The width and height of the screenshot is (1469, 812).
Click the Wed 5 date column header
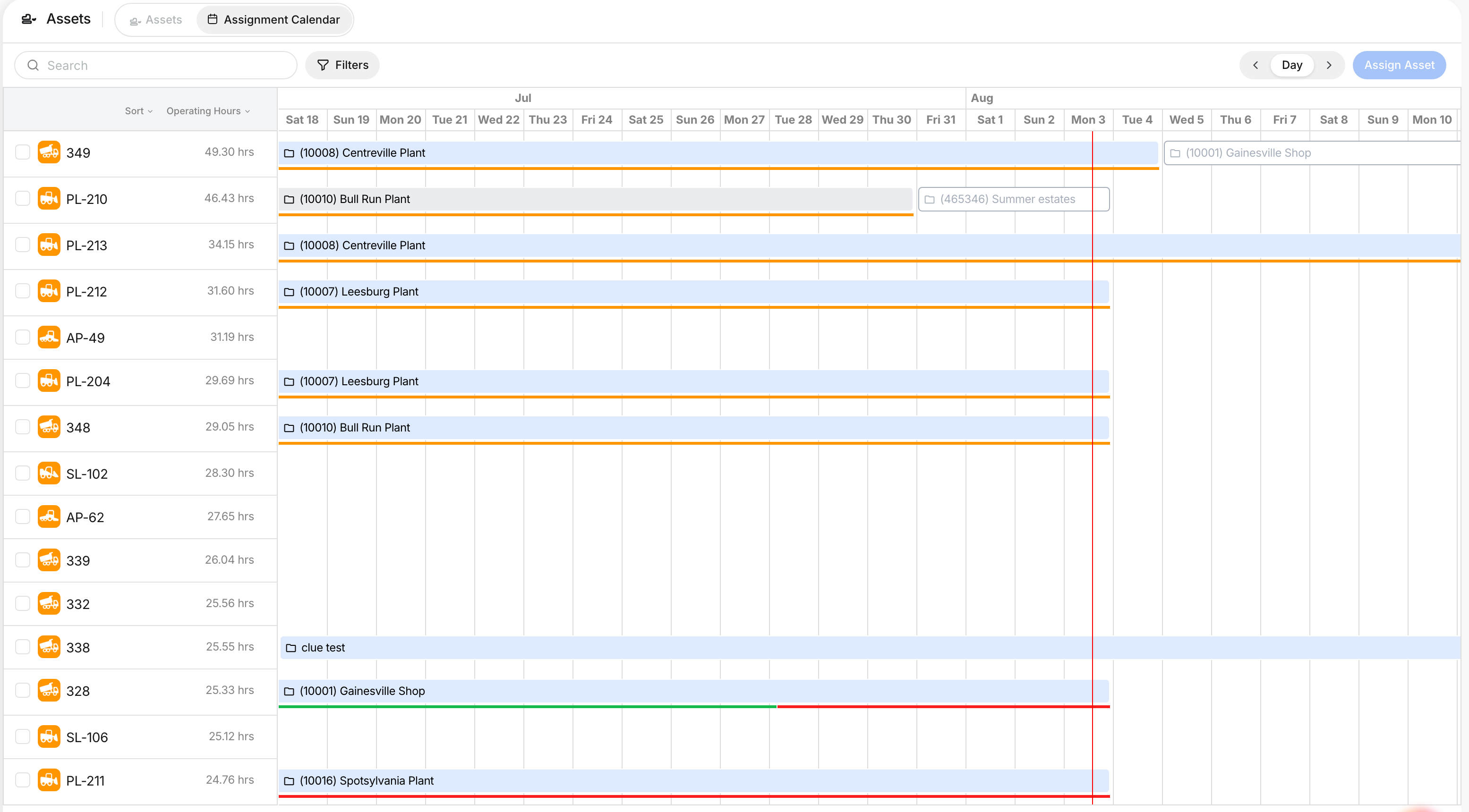point(1186,119)
